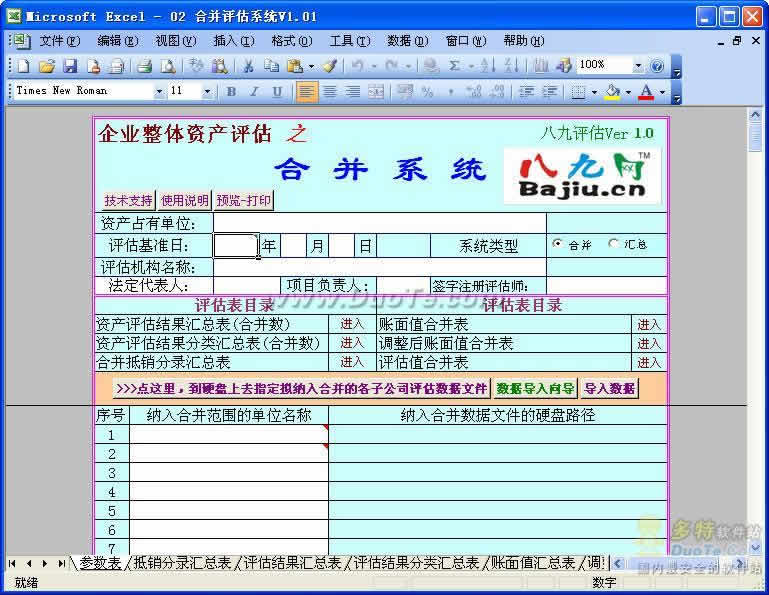Viewport: 769px width, 595px height.
Task: Click the Help question mark icon
Action: 657,66
